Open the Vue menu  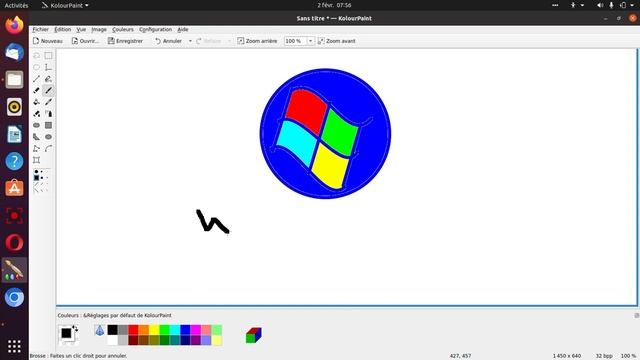pos(81,29)
